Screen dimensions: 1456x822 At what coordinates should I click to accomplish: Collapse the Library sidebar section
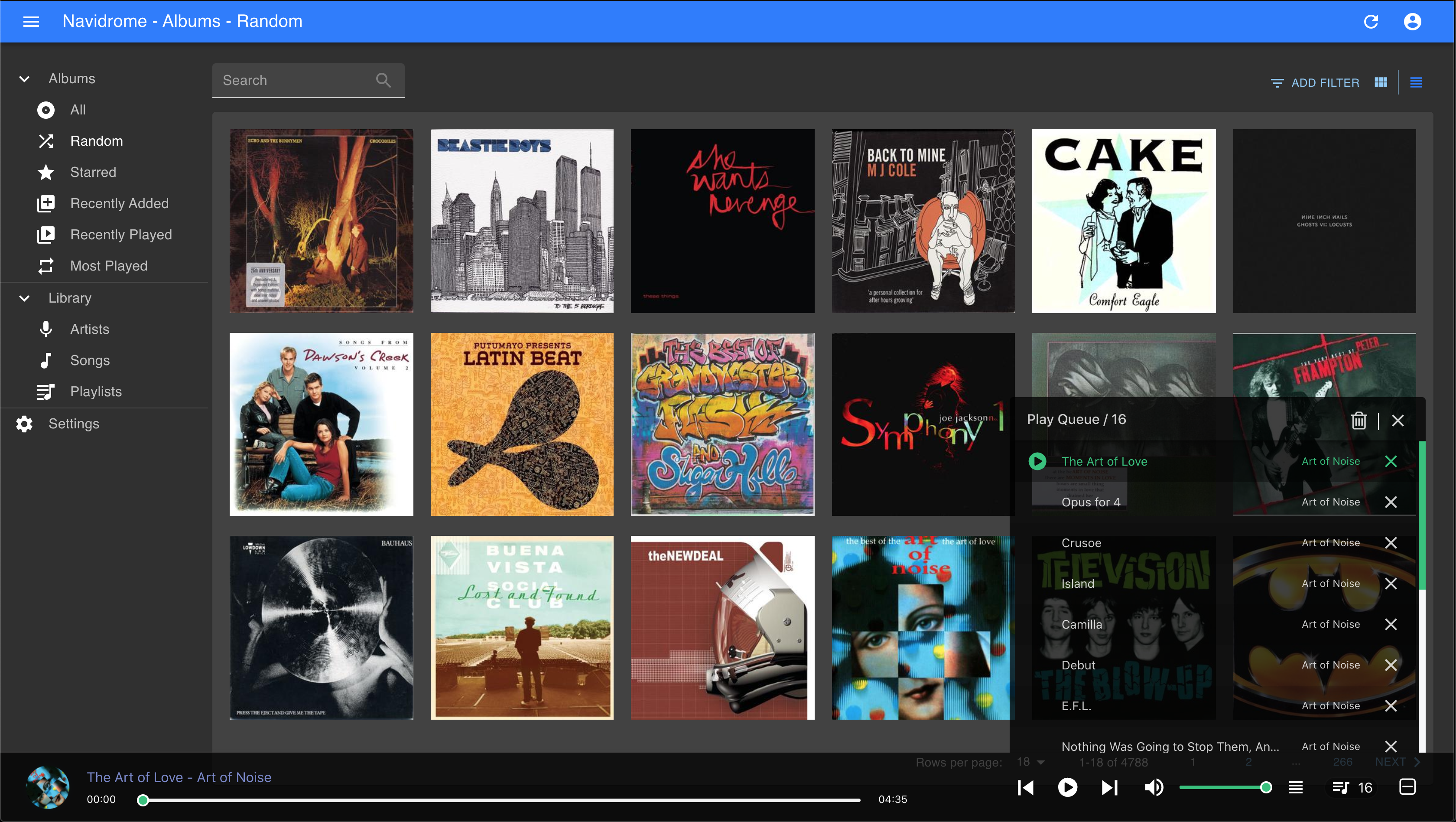tap(24, 298)
